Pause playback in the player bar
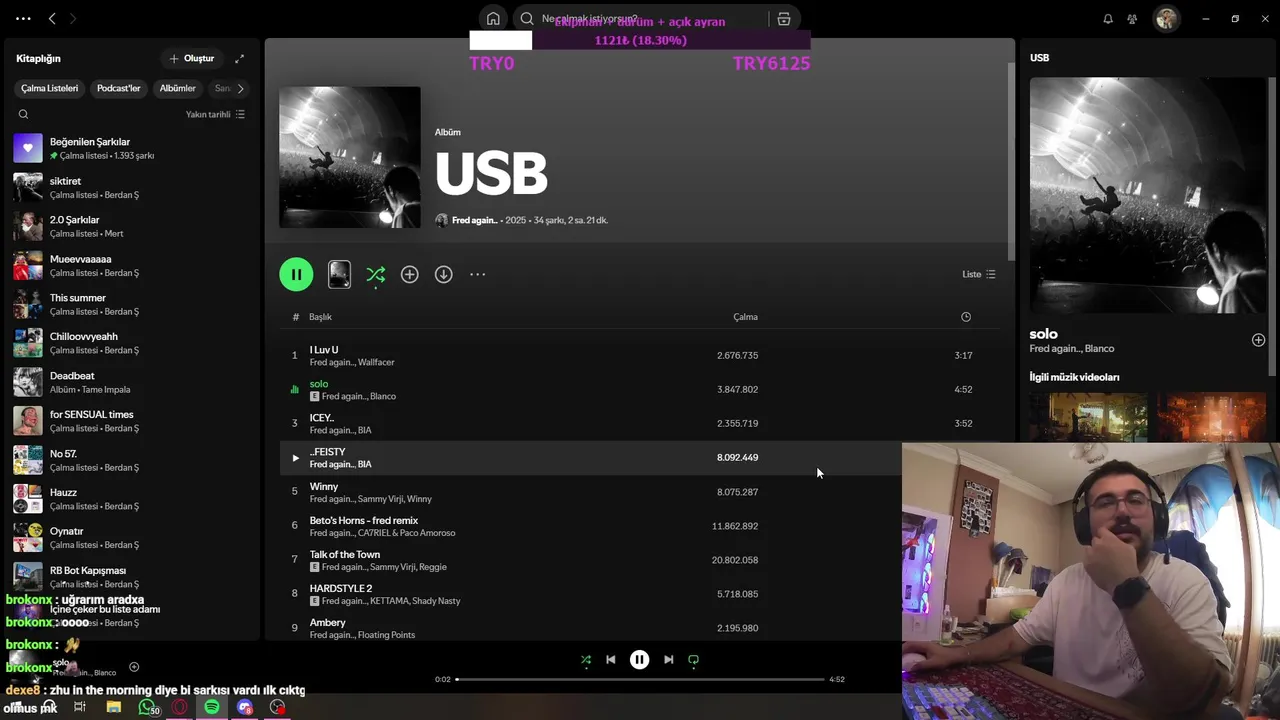 click(640, 660)
